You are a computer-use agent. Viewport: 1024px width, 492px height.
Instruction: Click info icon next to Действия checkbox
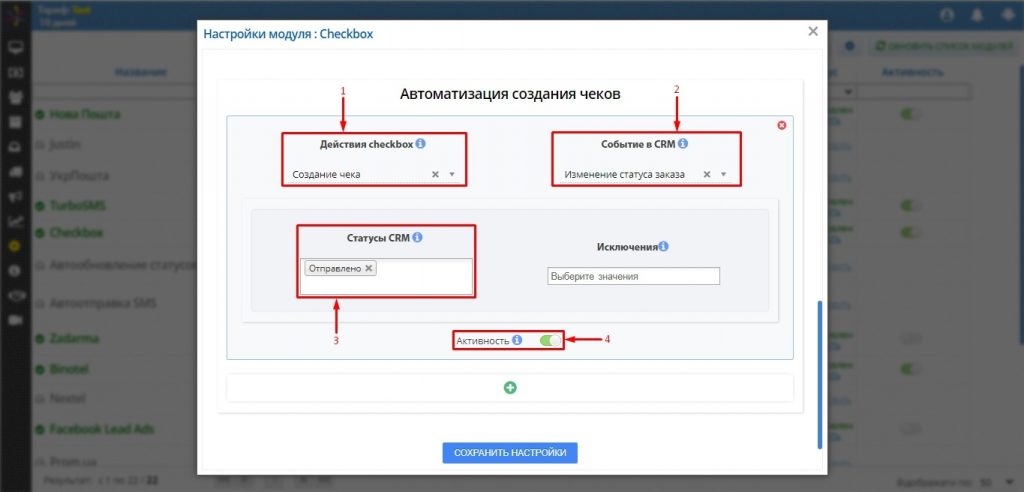tap(420, 144)
